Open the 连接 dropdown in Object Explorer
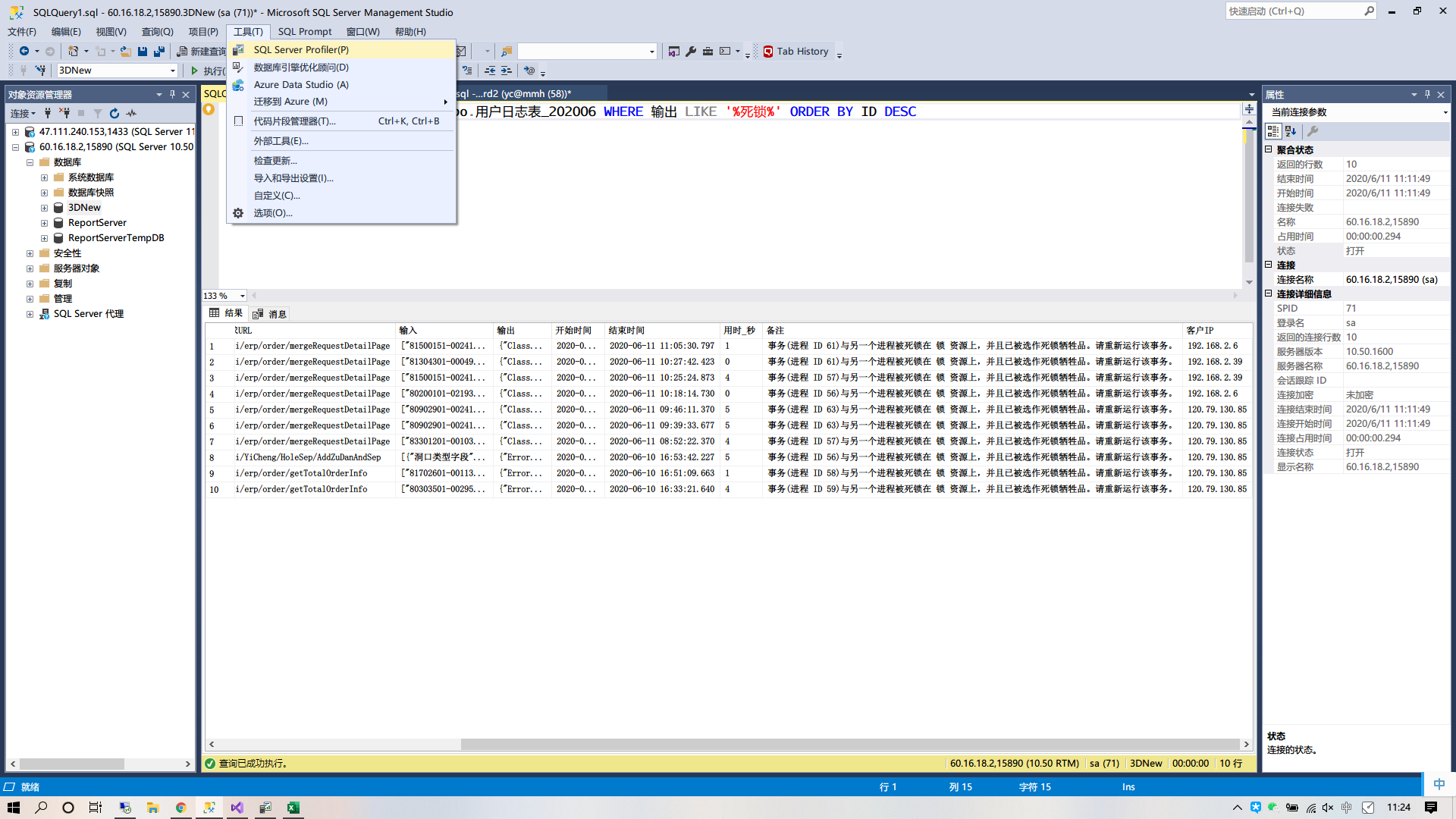This screenshot has width=1456, height=819. pyautogui.click(x=23, y=113)
